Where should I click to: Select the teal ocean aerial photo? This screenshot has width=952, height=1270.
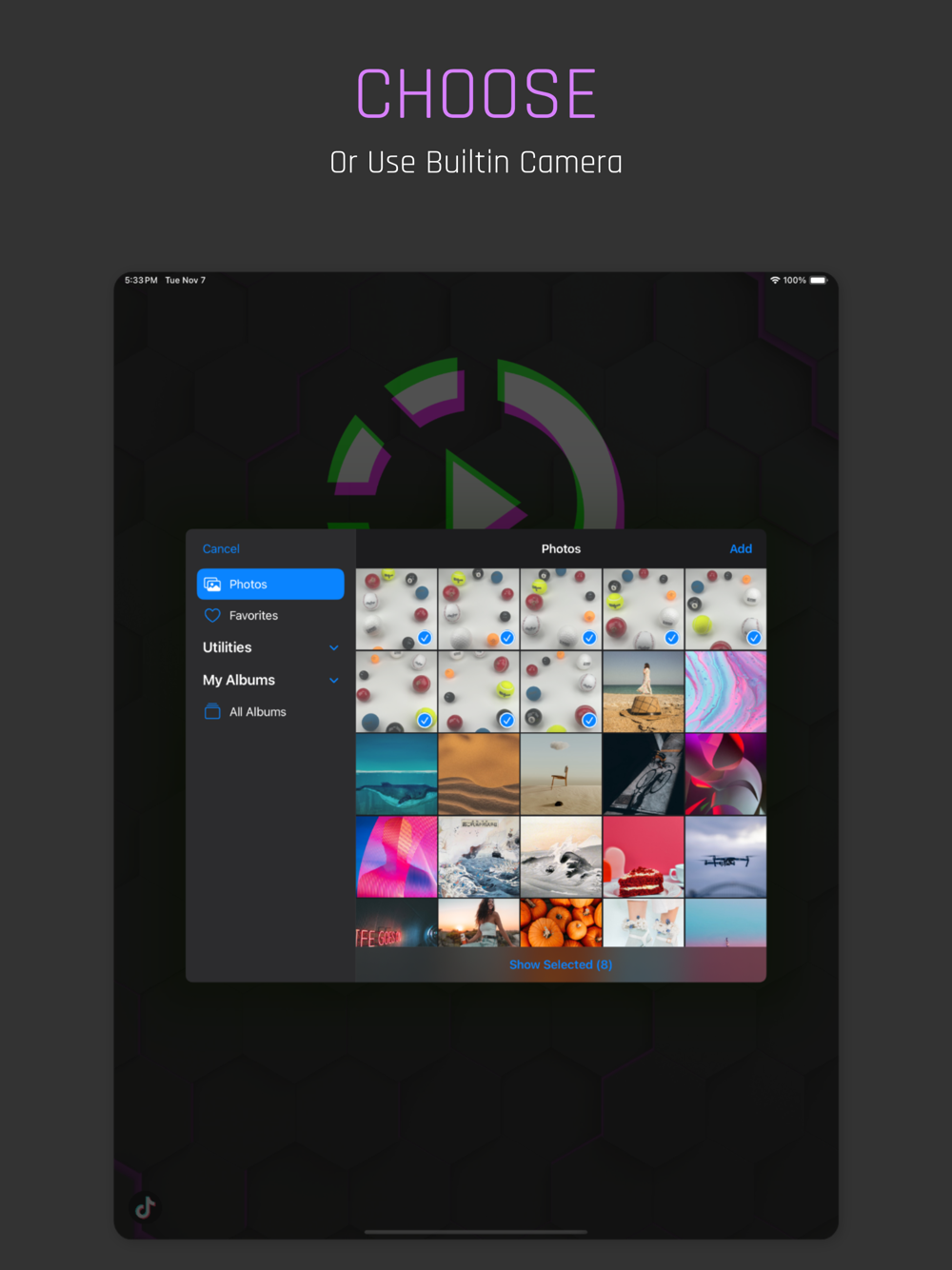[x=396, y=774]
